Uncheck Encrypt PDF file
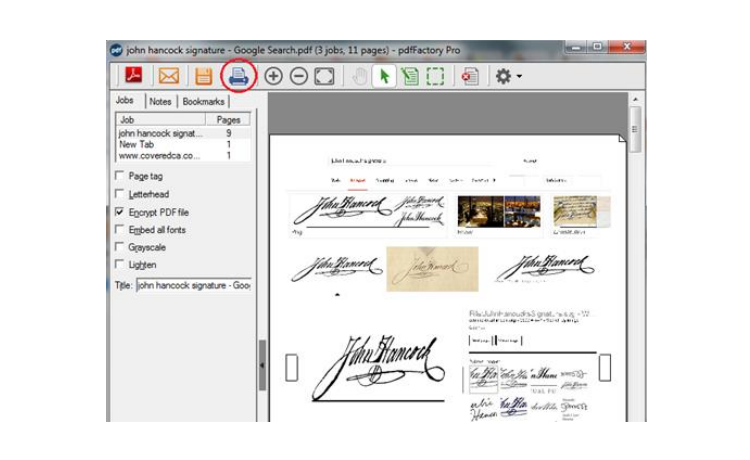 [120, 211]
